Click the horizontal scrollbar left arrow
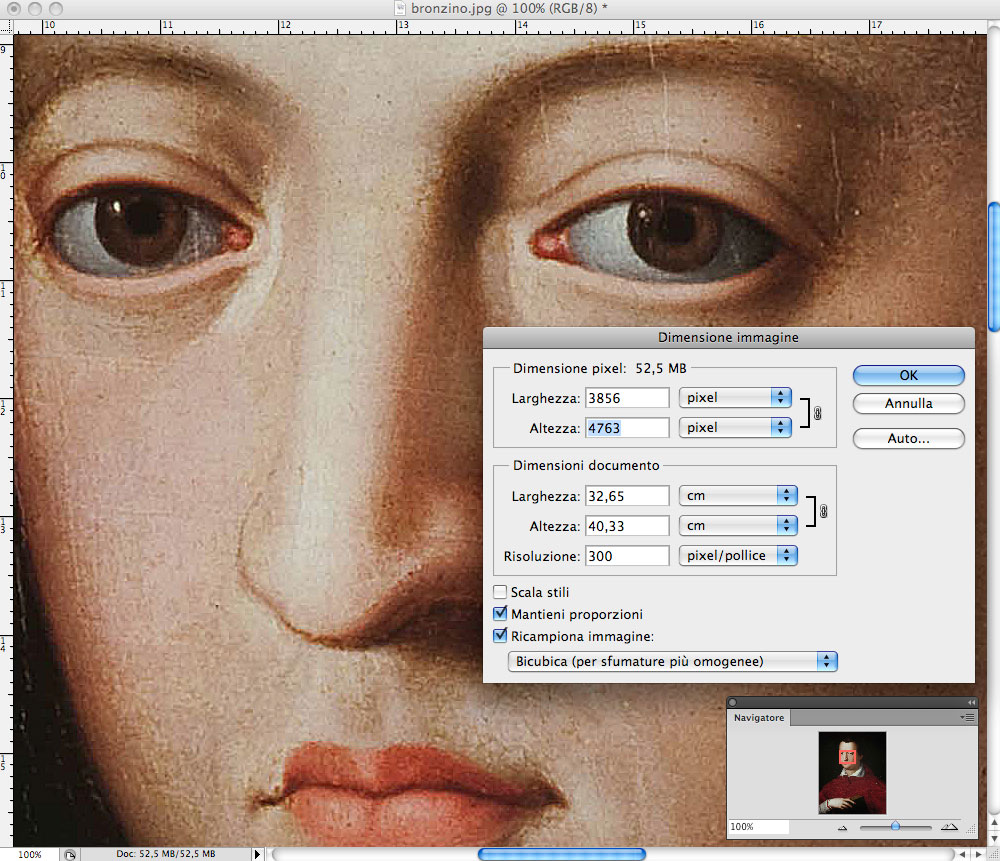The width and height of the screenshot is (1000, 861). pyautogui.click(x=962, y=854)
